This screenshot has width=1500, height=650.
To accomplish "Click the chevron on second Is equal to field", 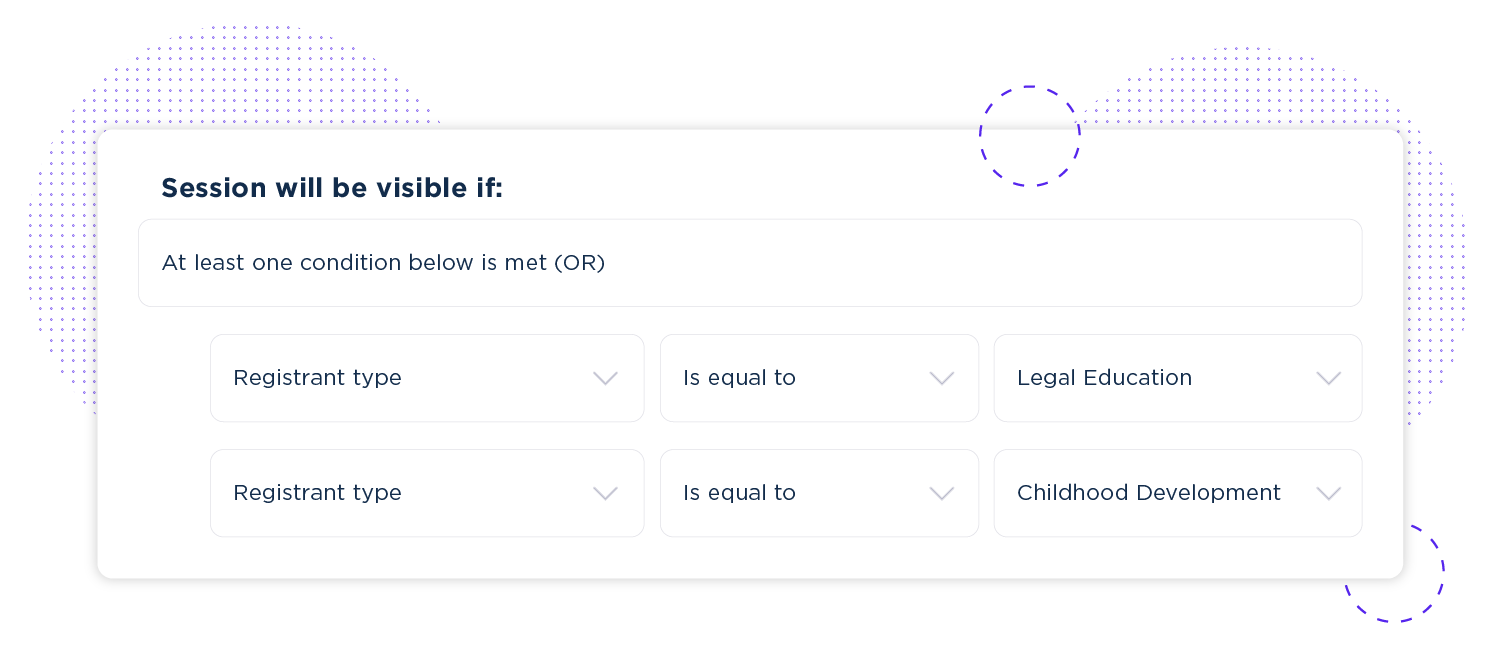I will pos(940,493).
